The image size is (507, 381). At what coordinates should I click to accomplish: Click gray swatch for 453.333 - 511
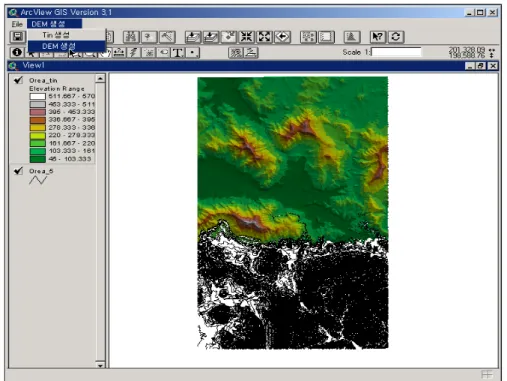click(37, 104)
